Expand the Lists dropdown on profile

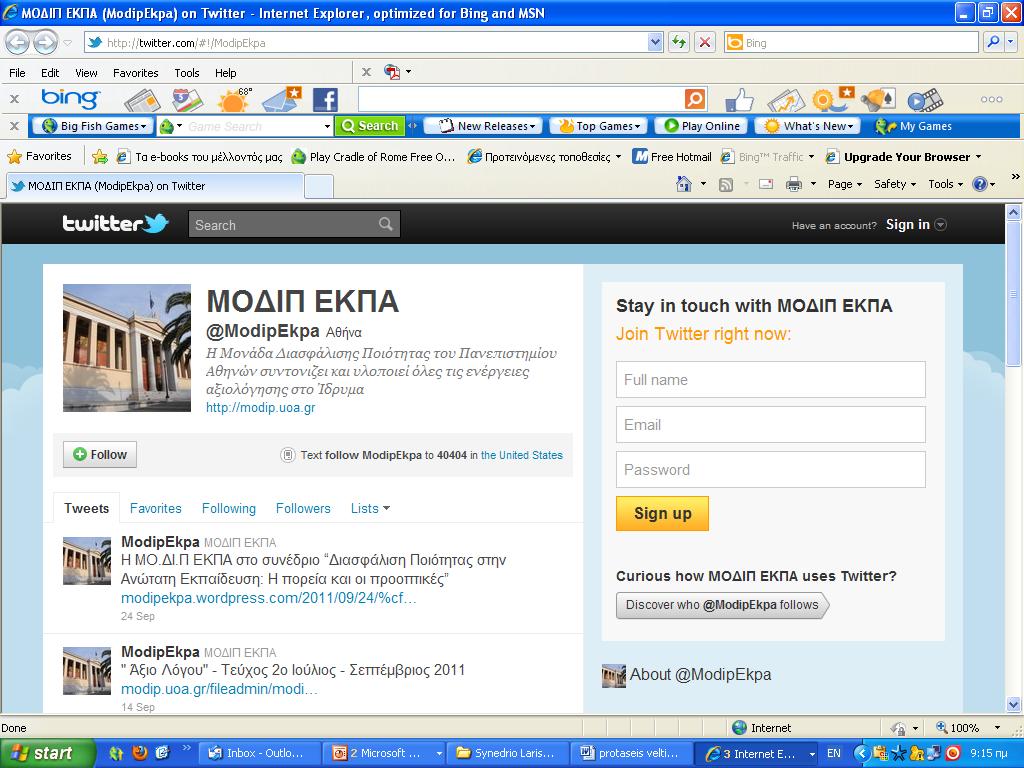370,508
